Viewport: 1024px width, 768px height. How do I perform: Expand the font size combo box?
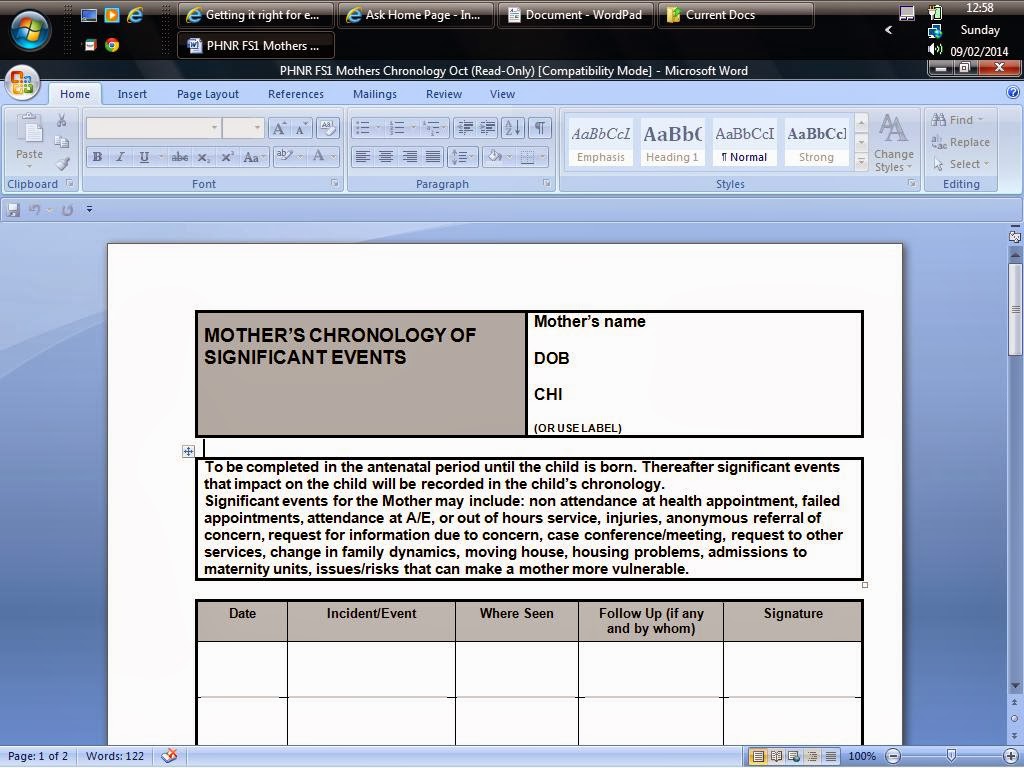257,128
